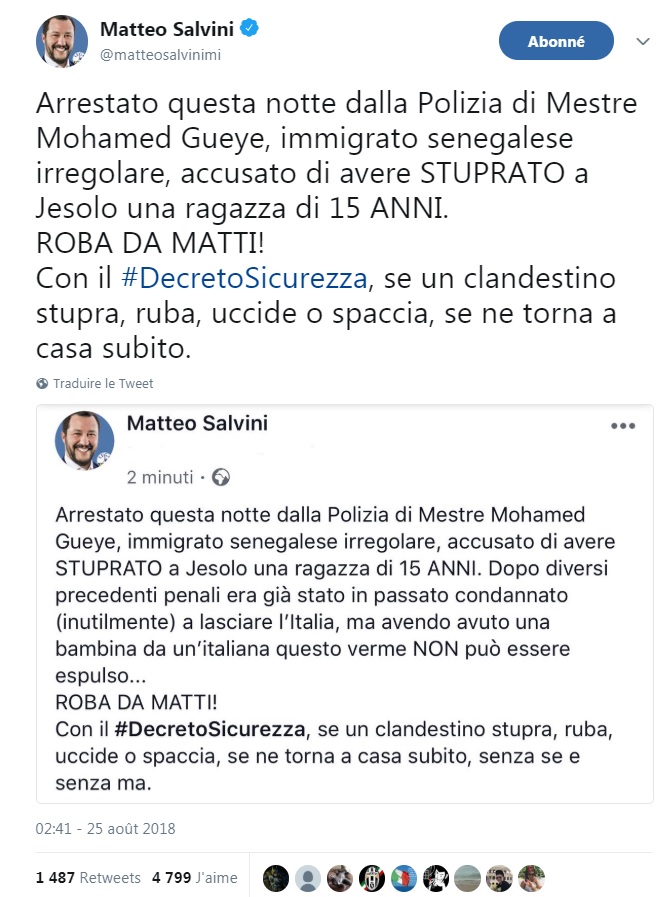Click the blue verified badge

point(249,29)
